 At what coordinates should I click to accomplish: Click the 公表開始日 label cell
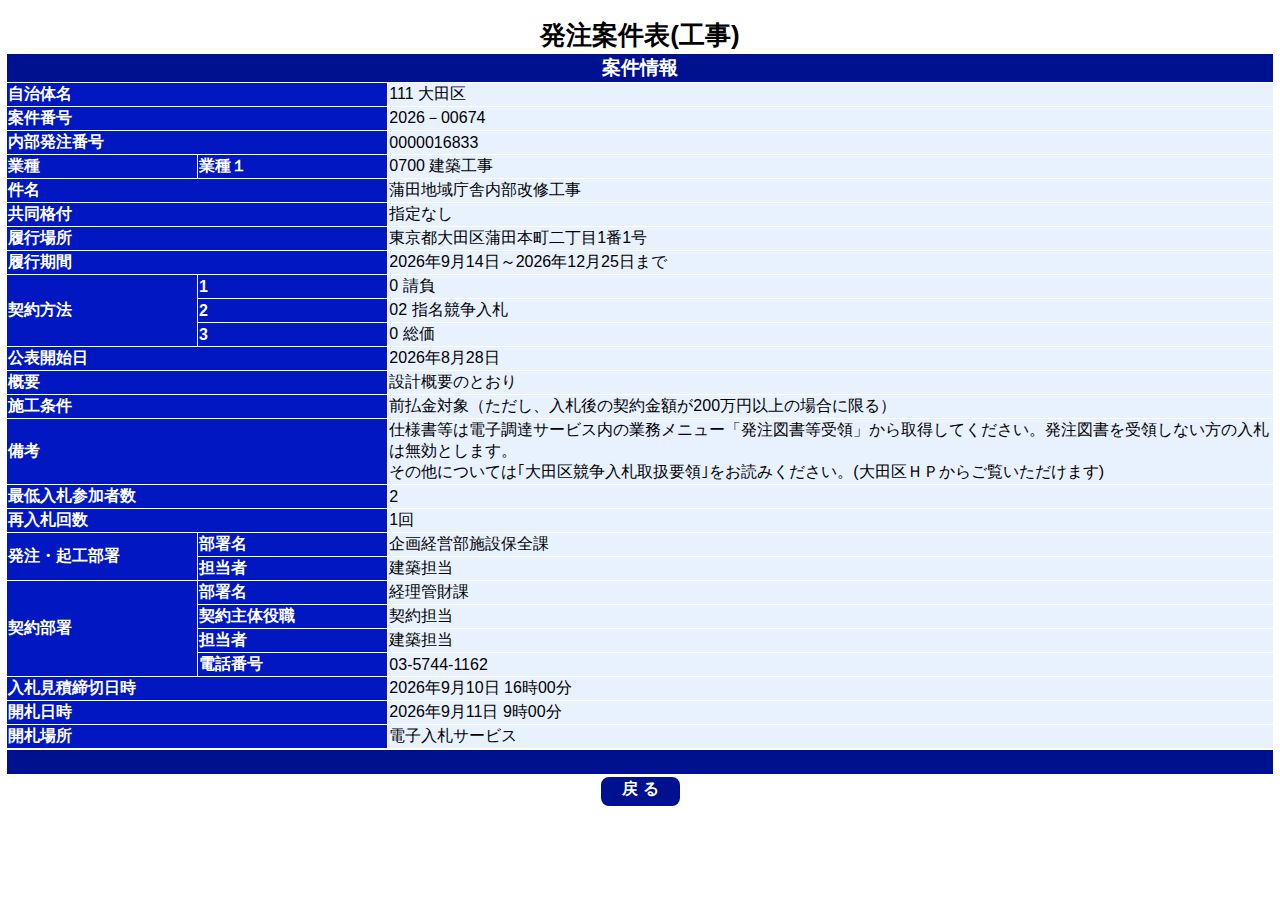click(197, 358)
